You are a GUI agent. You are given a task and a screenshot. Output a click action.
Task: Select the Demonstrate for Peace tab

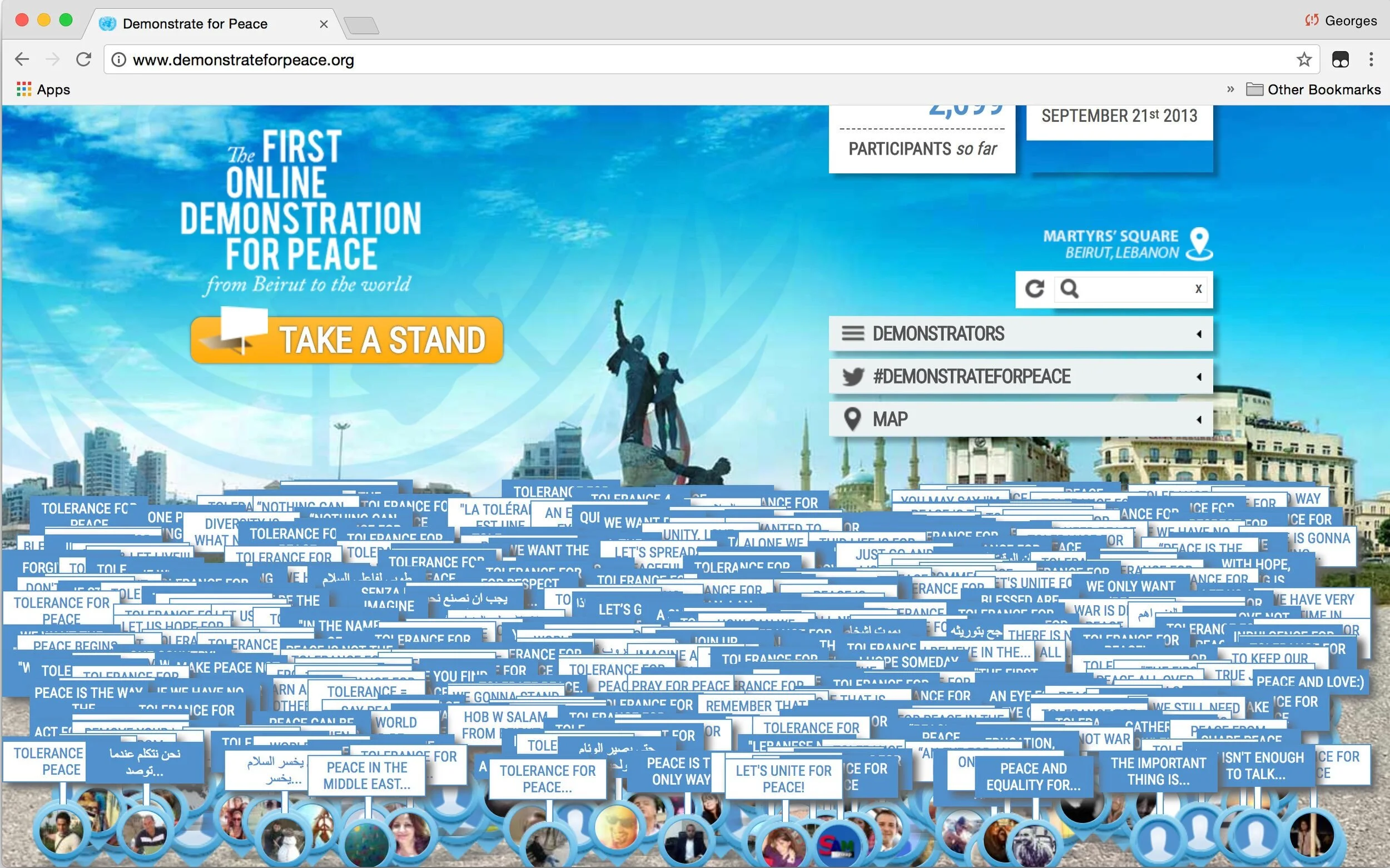(x=195, y=24)
